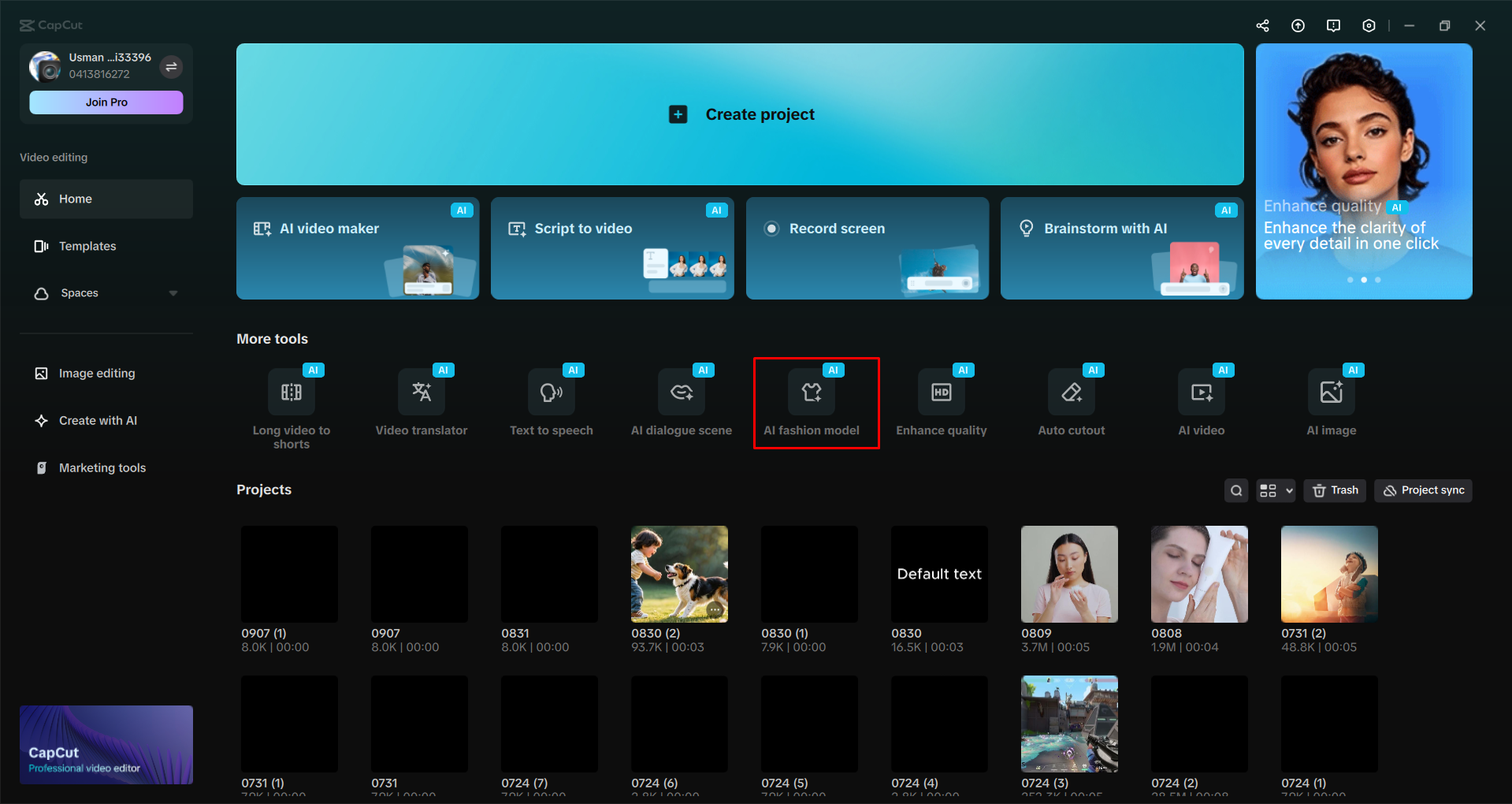Image resolution: width=1512 pixels, height=804 pixels.
Task: Click the share icon in title bar
Action: (x=1263, y=26)
